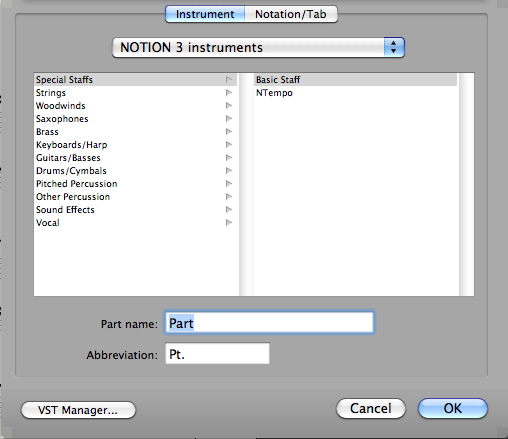Choose the Basic Staff instrument
This screenshot has height=439, width=508.
[355, 80]
